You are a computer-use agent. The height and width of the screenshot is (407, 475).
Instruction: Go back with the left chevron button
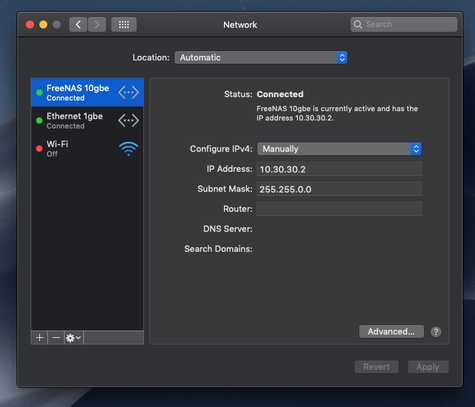click(78, 25)
